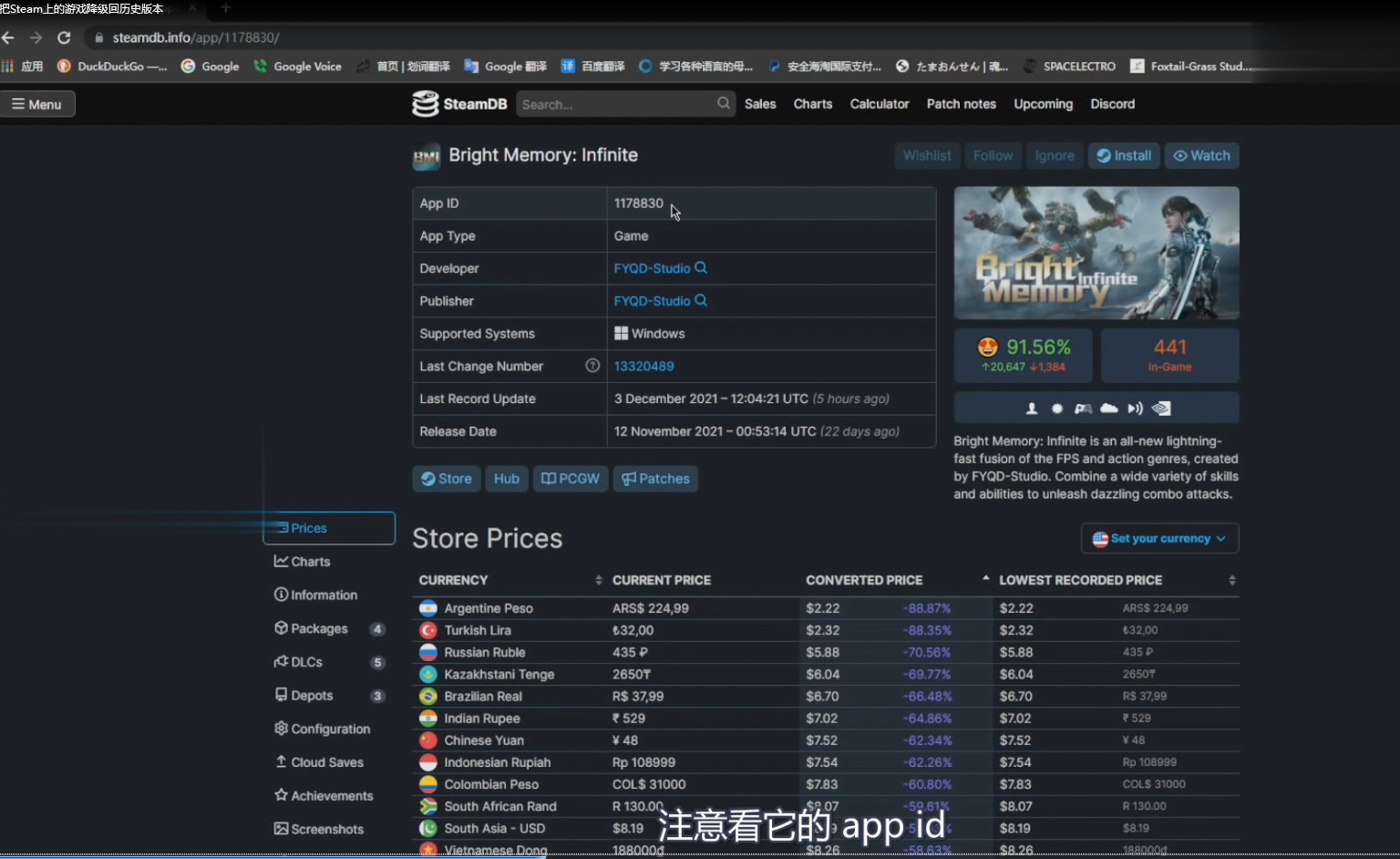Reload the current page
Viewport: 1400px width, 859px height.
(x=64, y=37)
